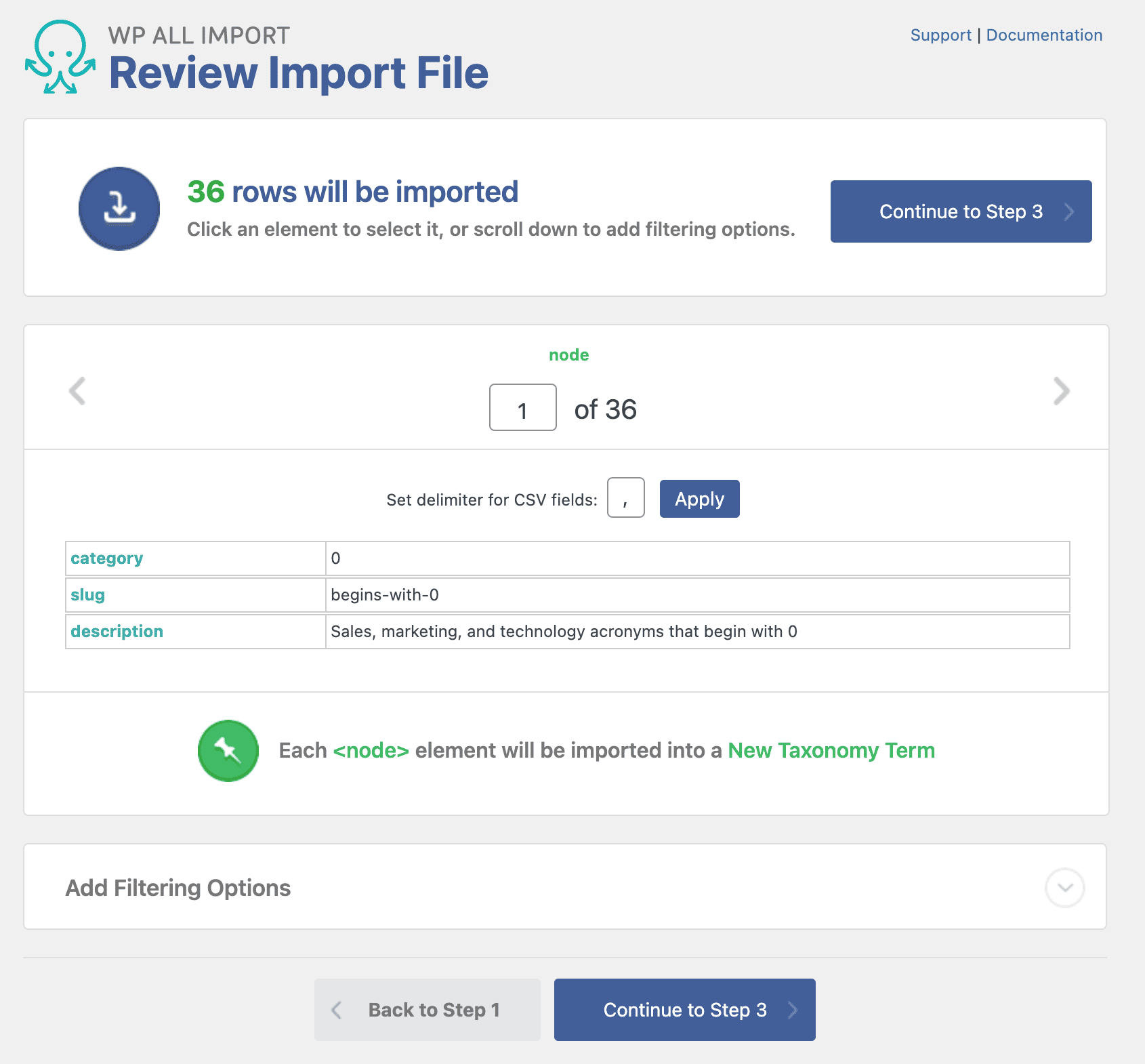The height and width of the screenshot is (1064, 1145).
Task: Click the record number input box
Action: tap(522, 408)
